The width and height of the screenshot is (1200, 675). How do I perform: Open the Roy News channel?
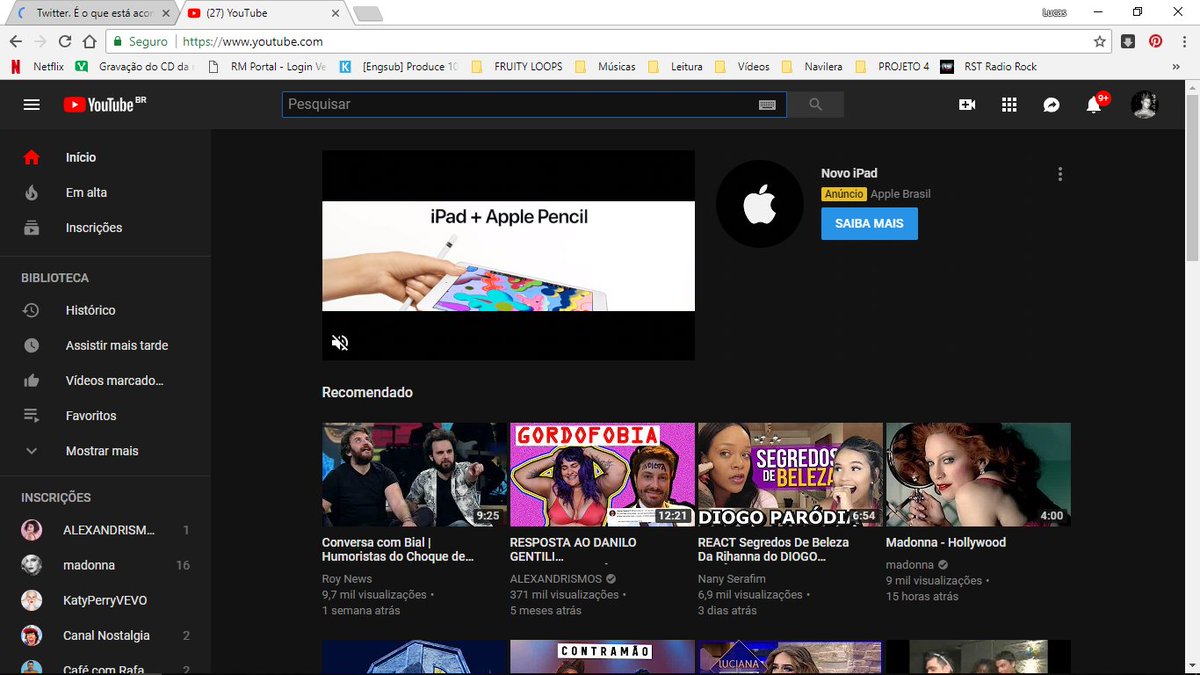(x=347, y=579)
